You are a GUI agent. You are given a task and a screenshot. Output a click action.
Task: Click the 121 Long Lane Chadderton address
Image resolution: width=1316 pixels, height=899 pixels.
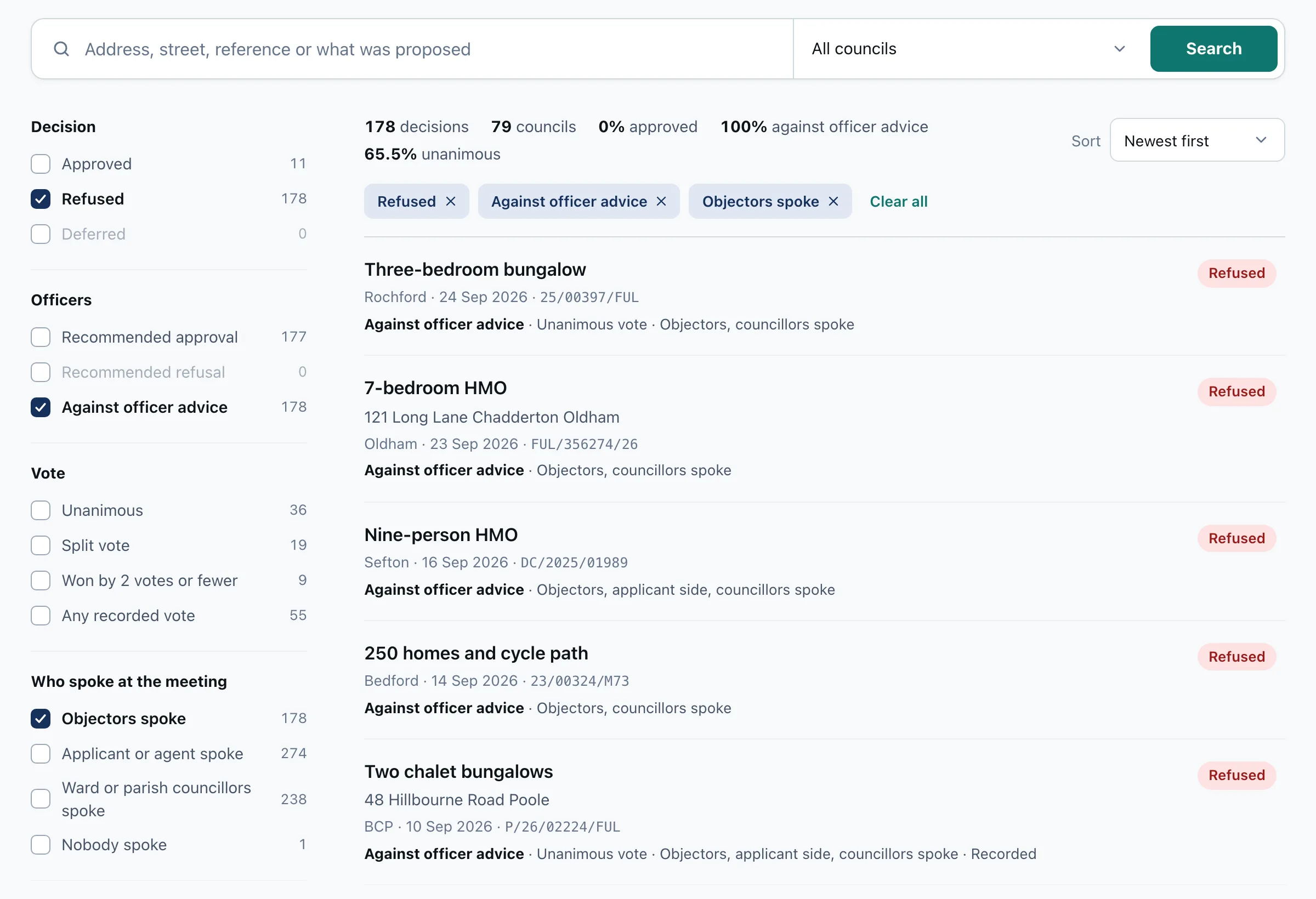[491, 417]
